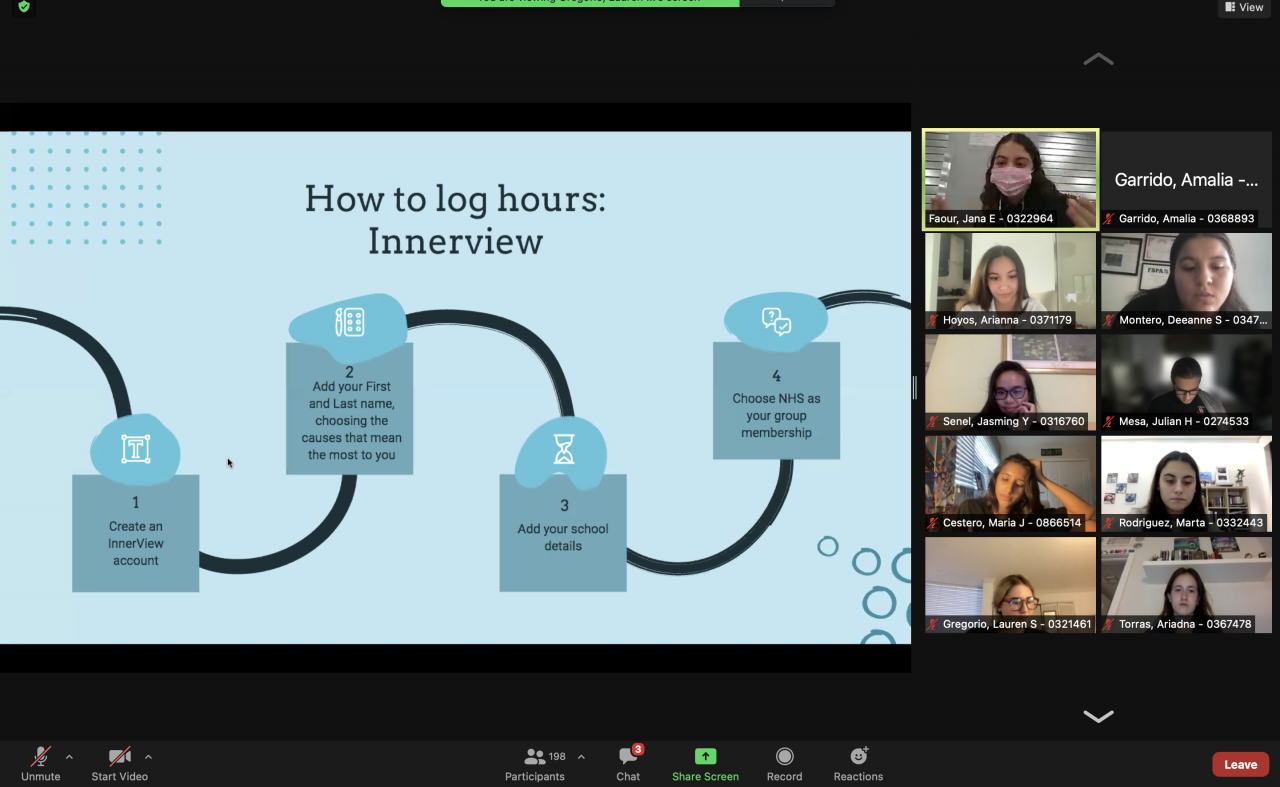
Task: Turn on camera with Start Video
Action: click(x=119, y=764)
